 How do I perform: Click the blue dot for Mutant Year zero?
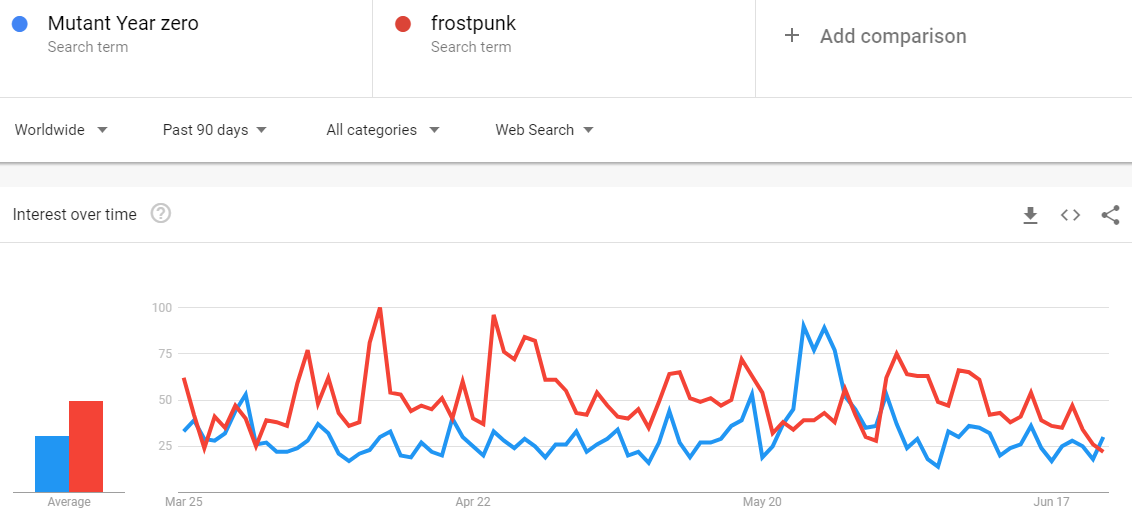coord(20,24)
